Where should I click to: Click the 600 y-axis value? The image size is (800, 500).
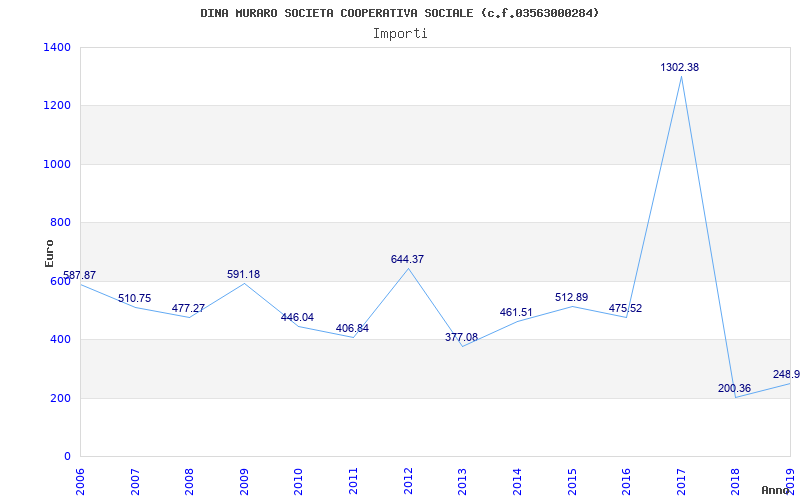coord(60,281)
